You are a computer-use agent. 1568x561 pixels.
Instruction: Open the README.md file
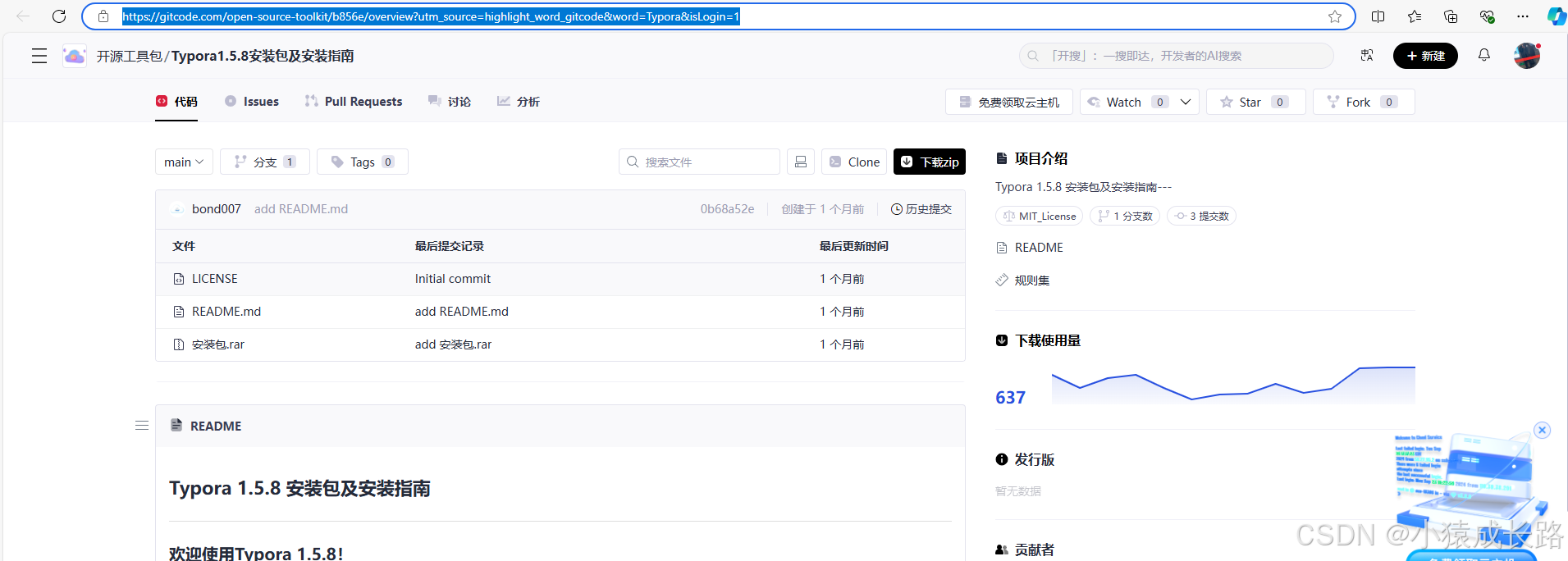(226, 312)
